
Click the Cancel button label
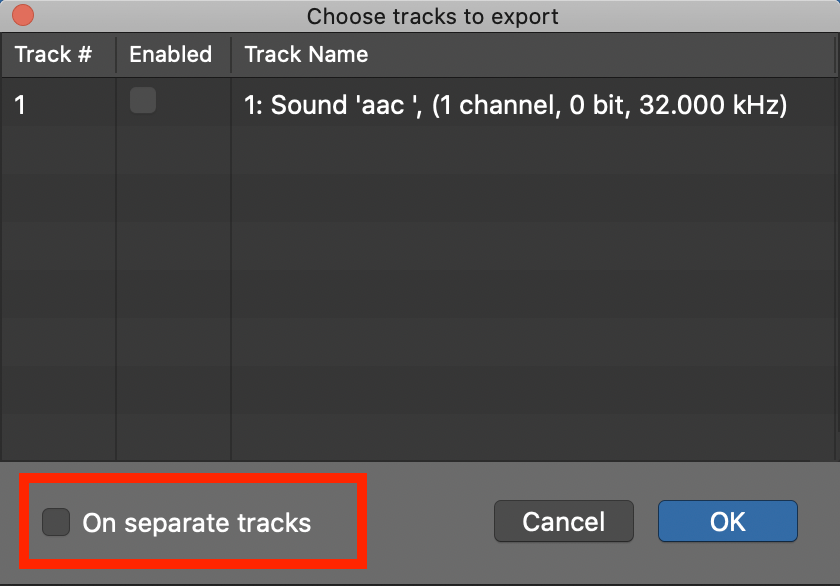point(563,521)
